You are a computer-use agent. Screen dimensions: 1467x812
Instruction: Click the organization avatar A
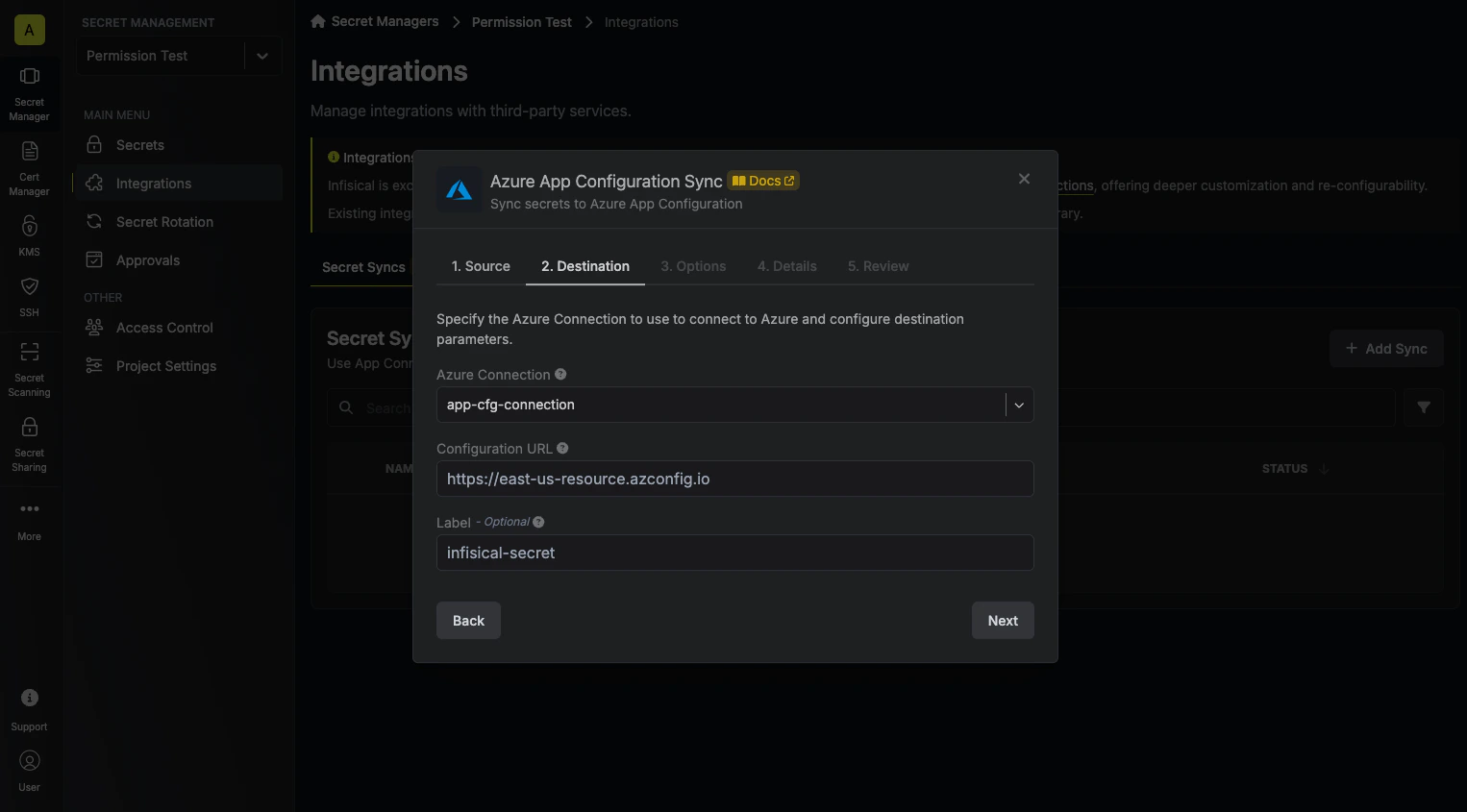(30, 30)
